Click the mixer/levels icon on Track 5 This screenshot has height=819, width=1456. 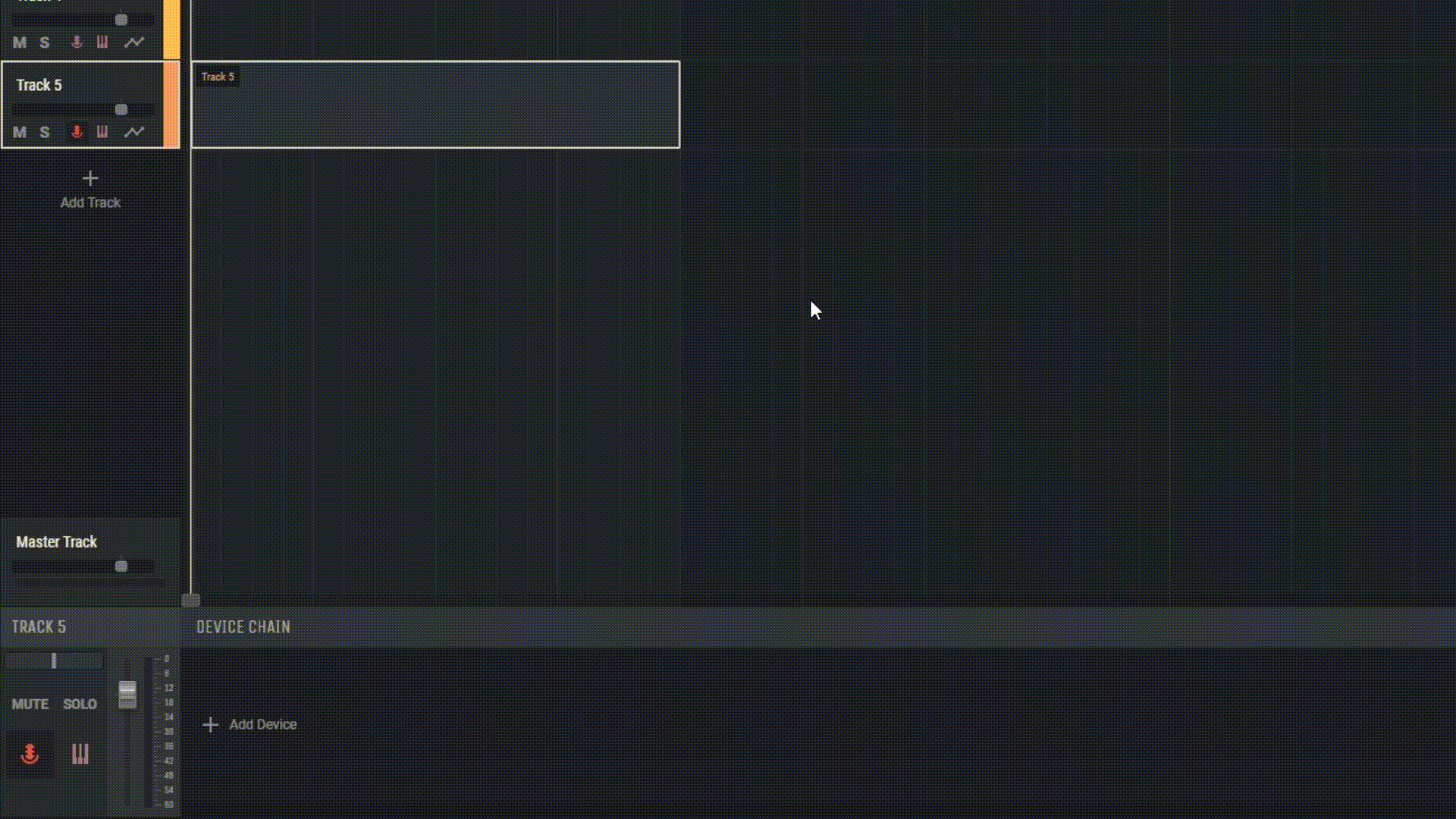(102, 131)
